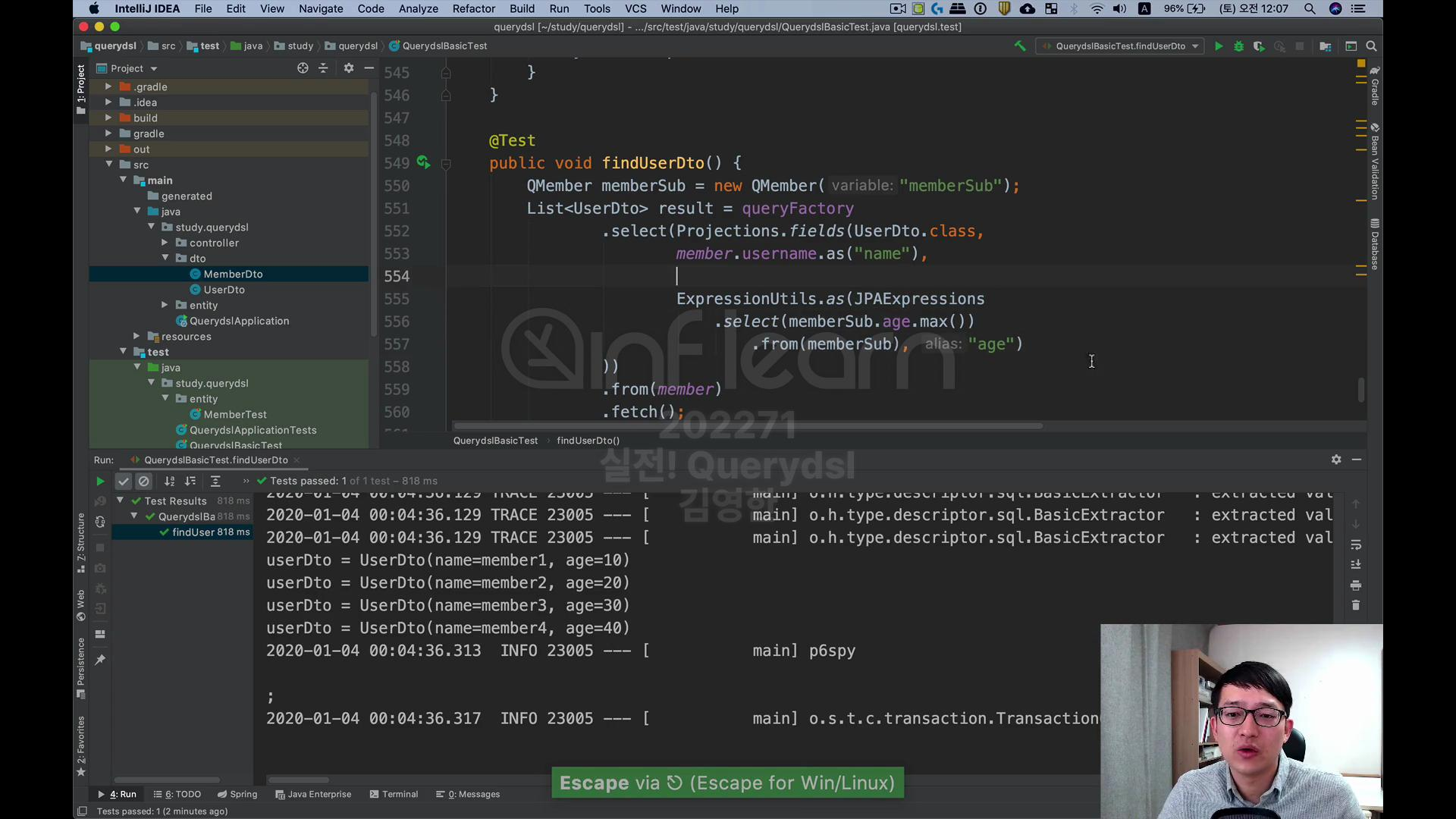The image size is (1456, 819).
Task: Toggle show passed tests
Action: [124, 481]
